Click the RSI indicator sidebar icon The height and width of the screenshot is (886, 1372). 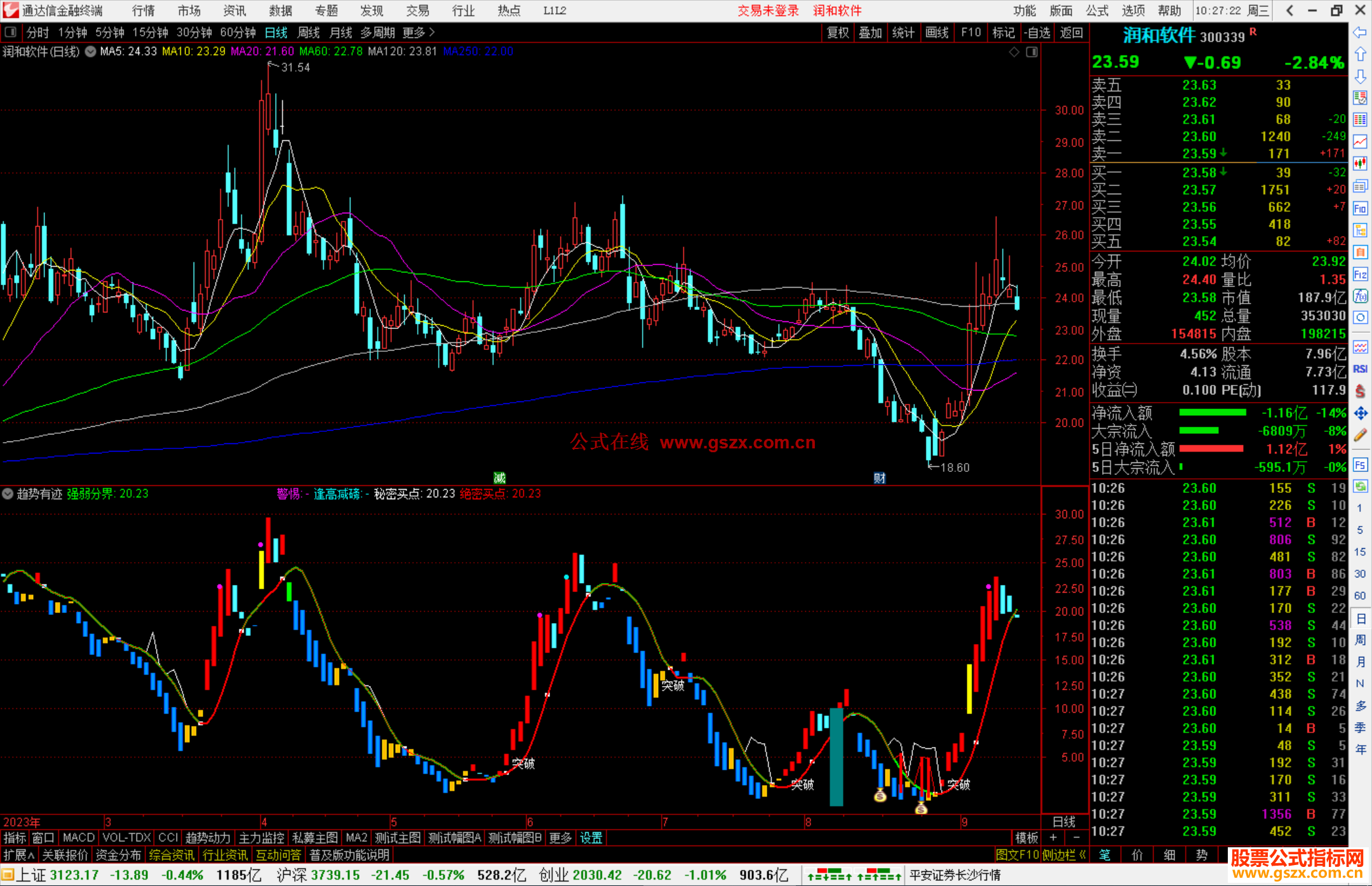coord(1360,369)
